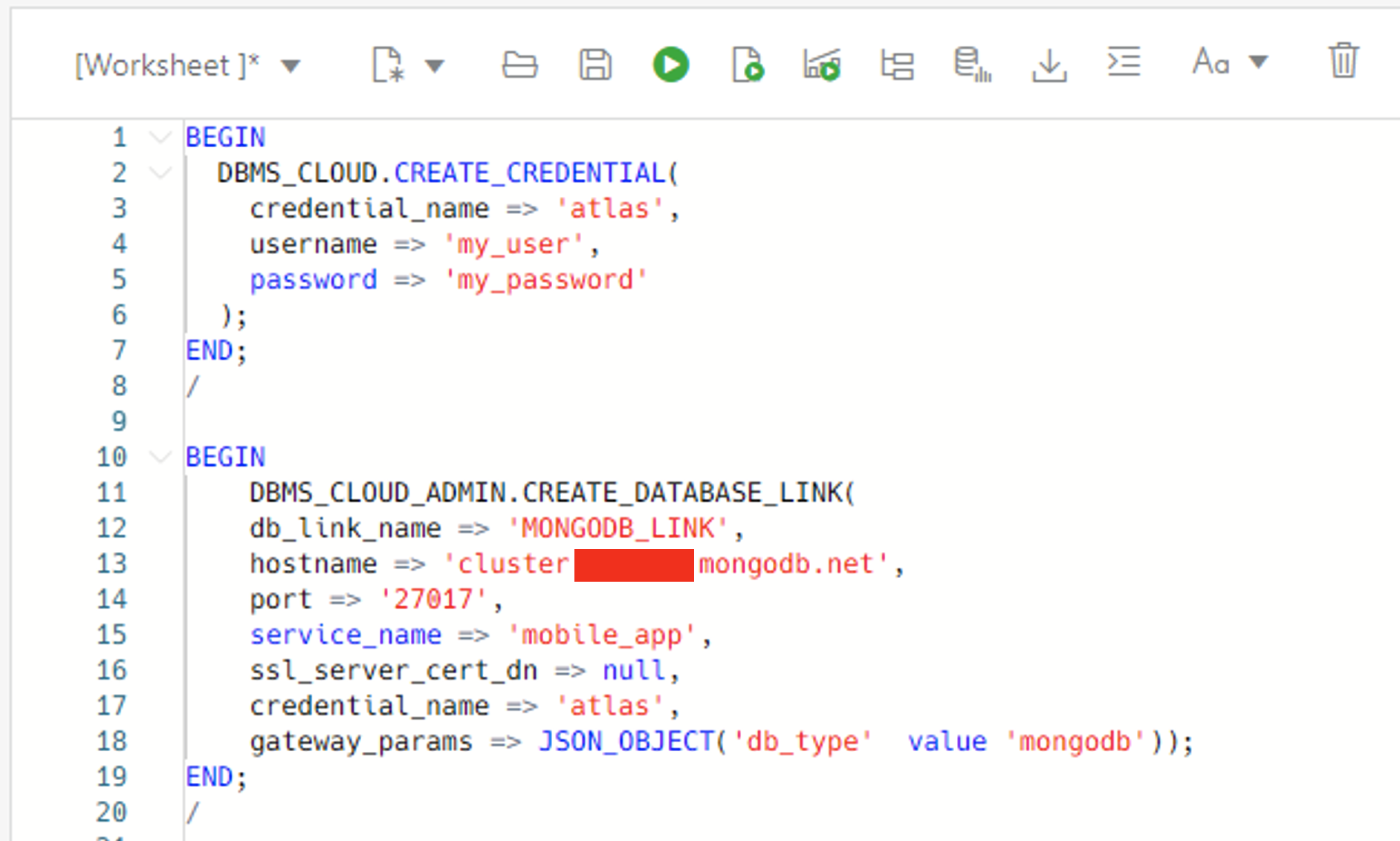Download the editor content

tap(1049, 65)
